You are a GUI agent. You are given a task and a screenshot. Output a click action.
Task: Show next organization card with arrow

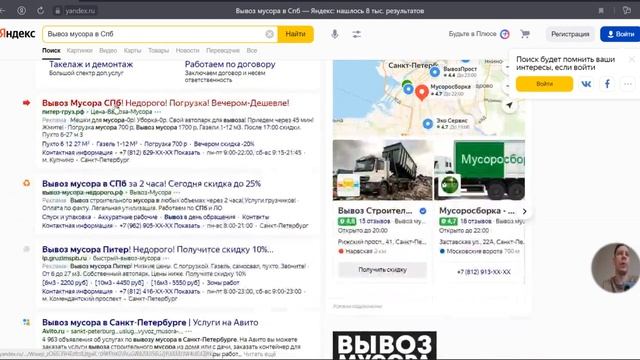click(x=524, y=211)
